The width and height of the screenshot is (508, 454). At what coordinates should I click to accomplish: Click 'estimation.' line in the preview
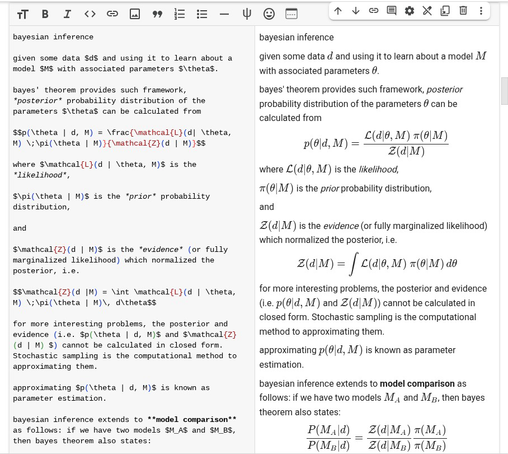pyautogui.click(x=281, y=365)
